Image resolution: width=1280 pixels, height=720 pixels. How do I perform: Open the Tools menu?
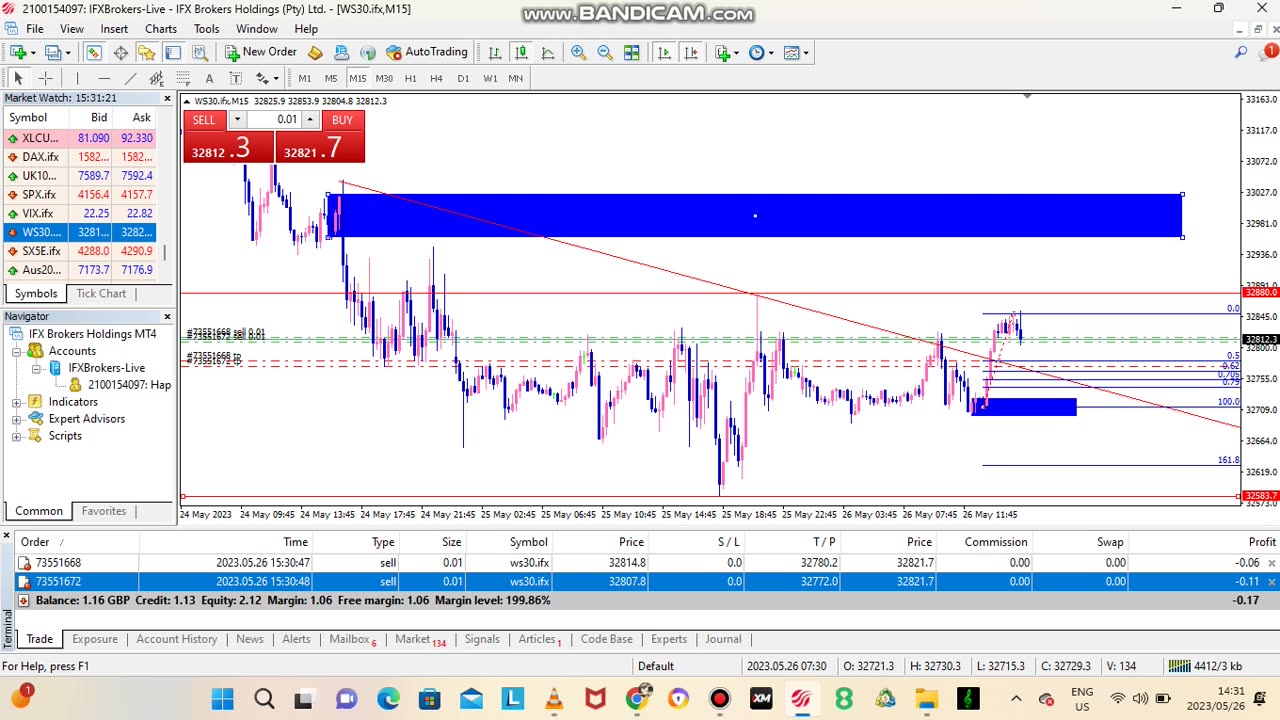tap(206, 29)
